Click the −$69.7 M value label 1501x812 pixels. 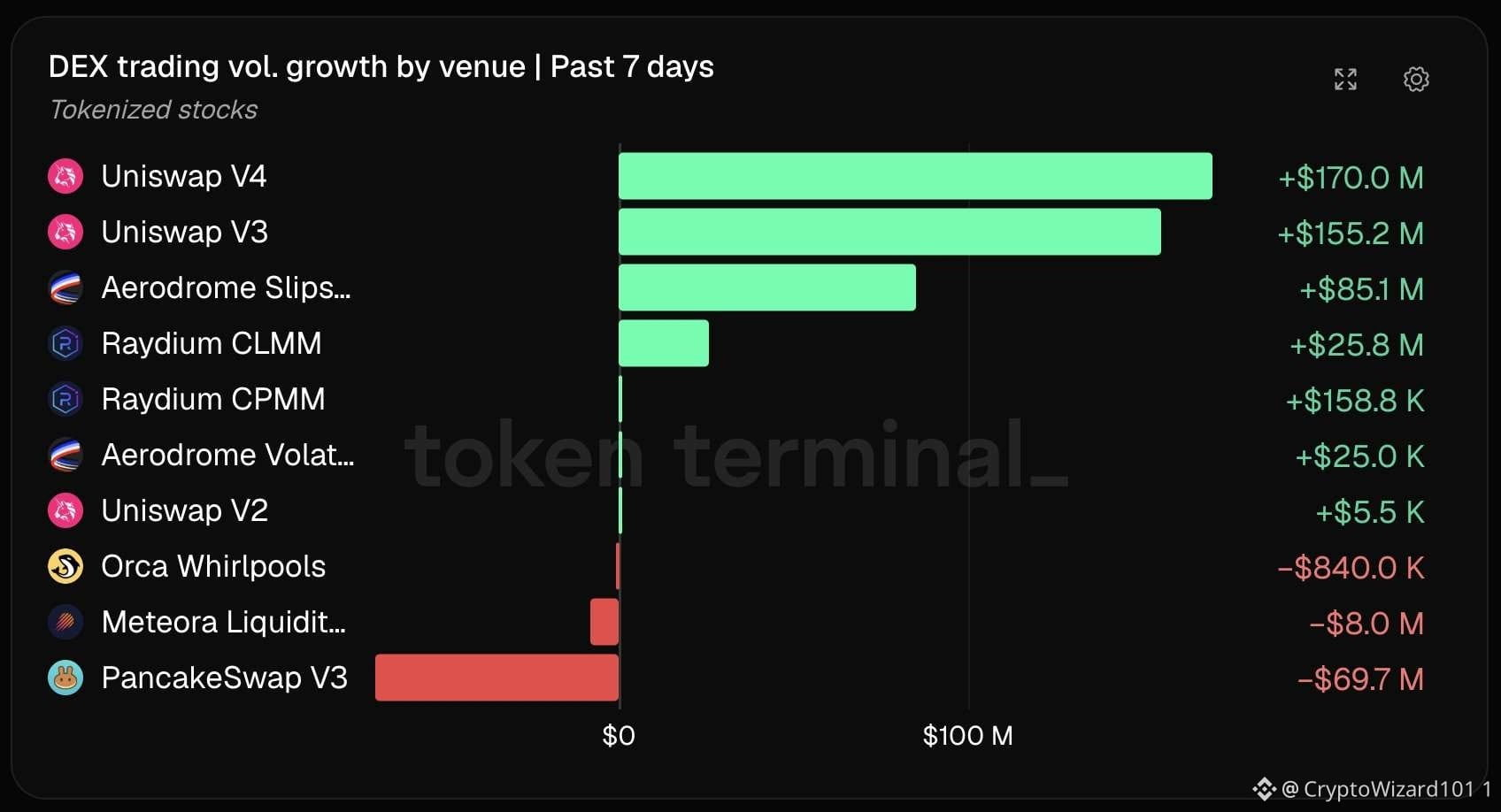(1360, 679)
